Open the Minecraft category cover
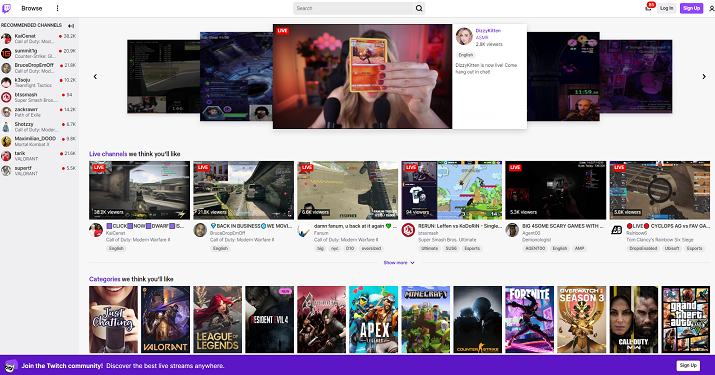The image size is (715, 375). [x=425, y=319]
